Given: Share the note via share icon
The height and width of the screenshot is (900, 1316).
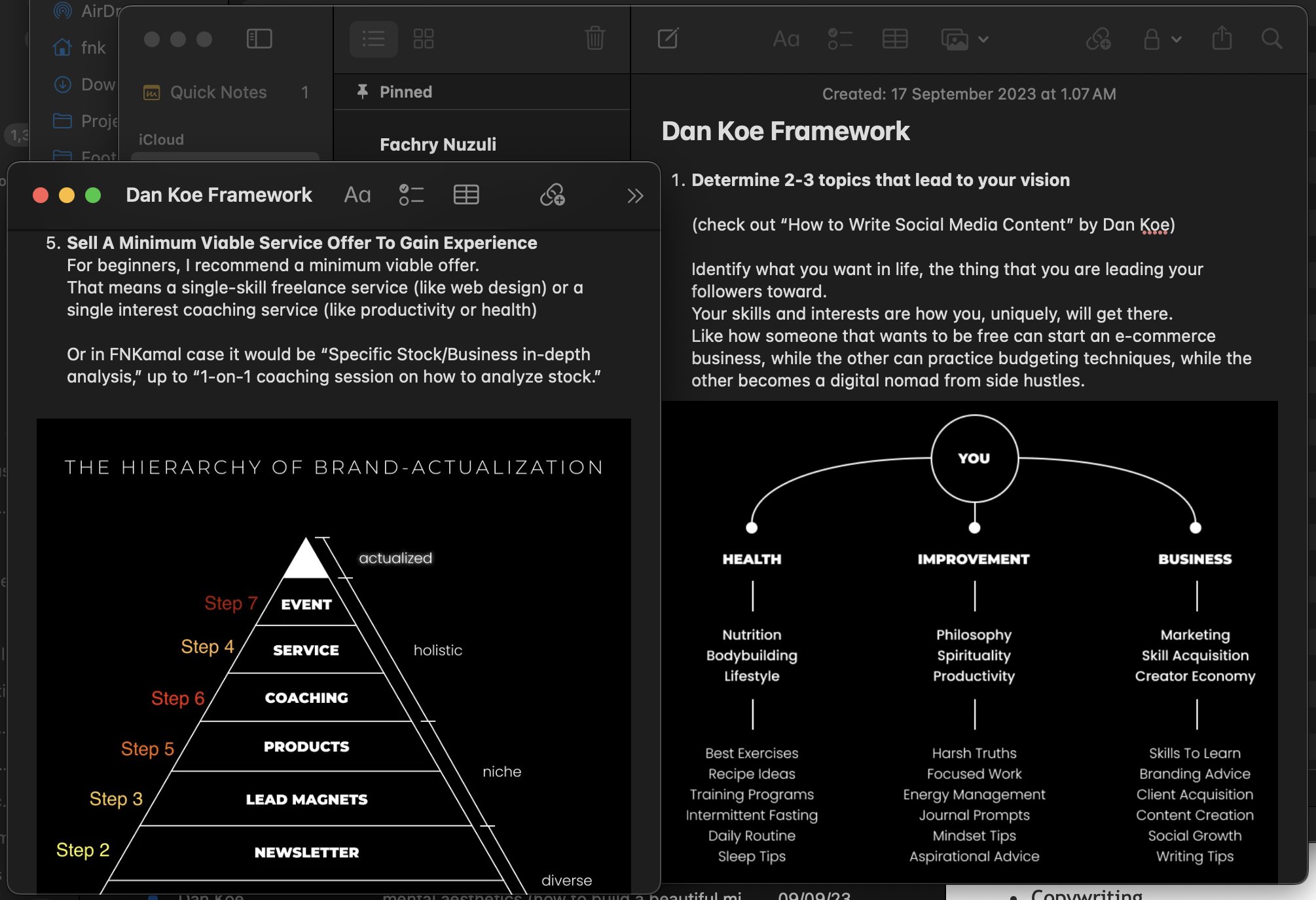Looking at the screenshot, I should click(1222, 38).
